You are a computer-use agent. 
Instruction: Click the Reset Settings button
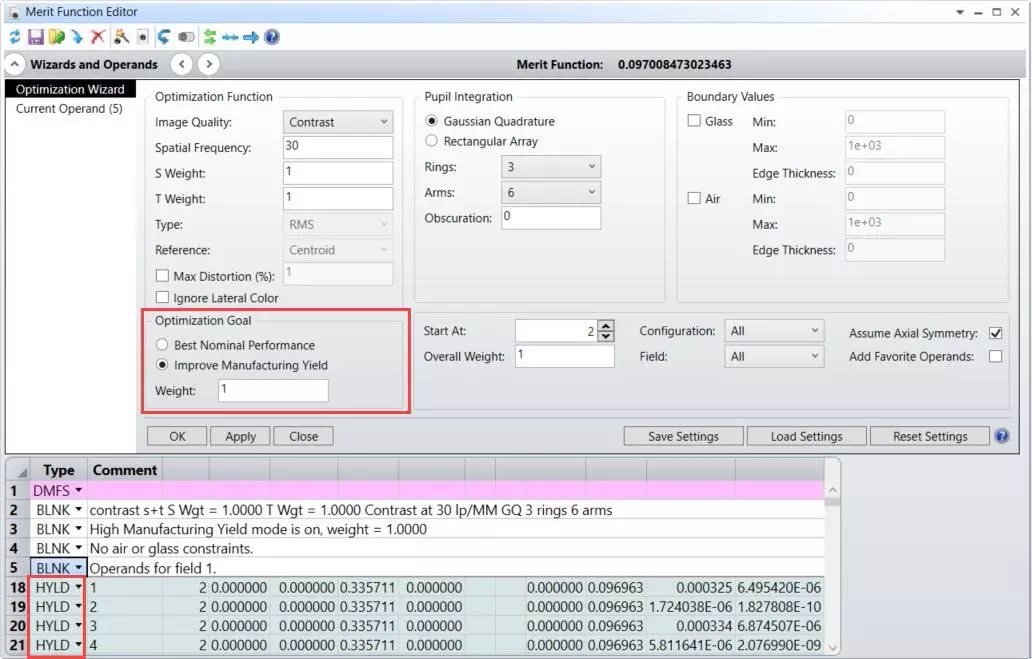point(929,436)
